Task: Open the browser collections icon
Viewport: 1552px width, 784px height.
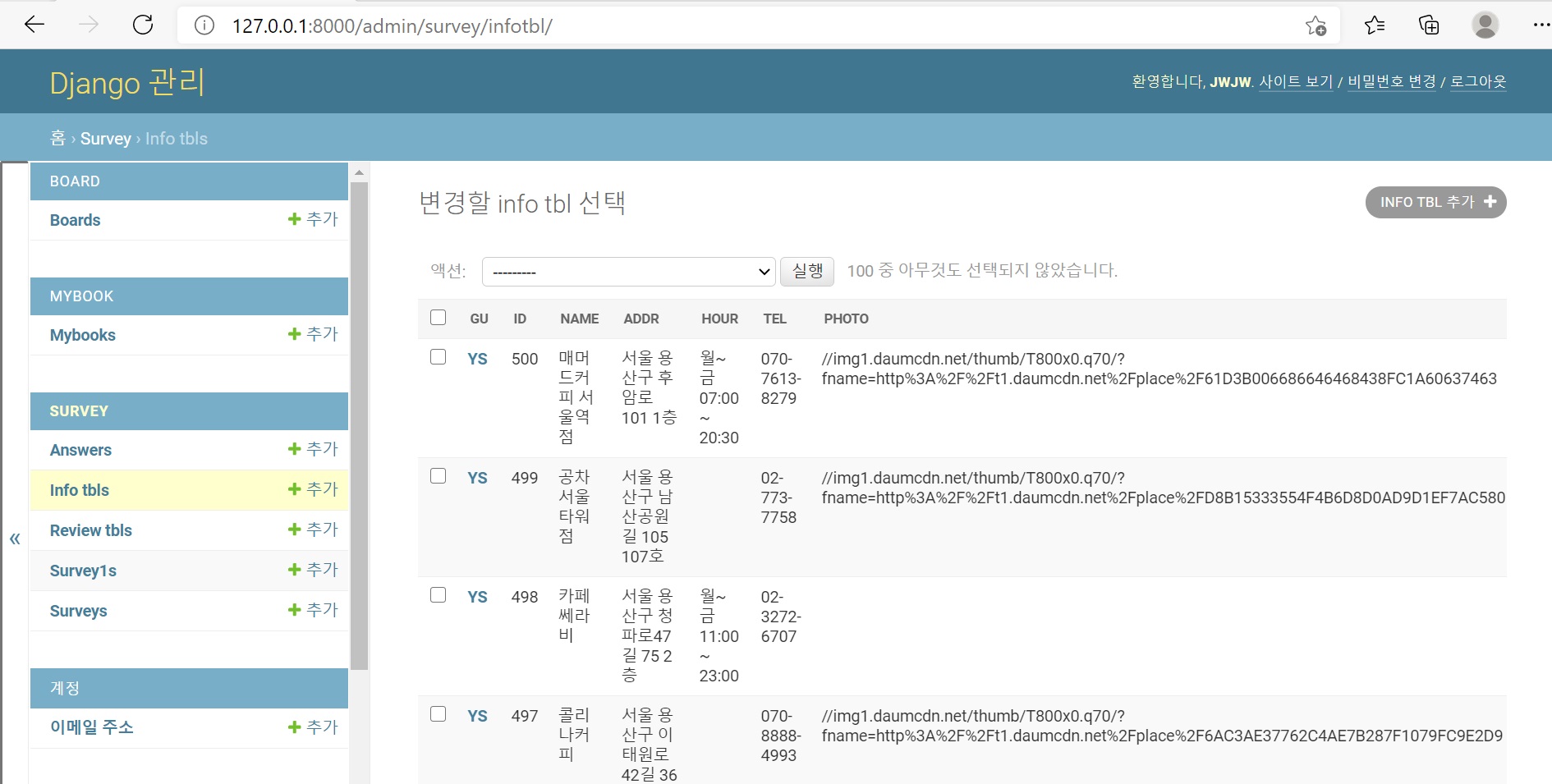Action: 1429,25
